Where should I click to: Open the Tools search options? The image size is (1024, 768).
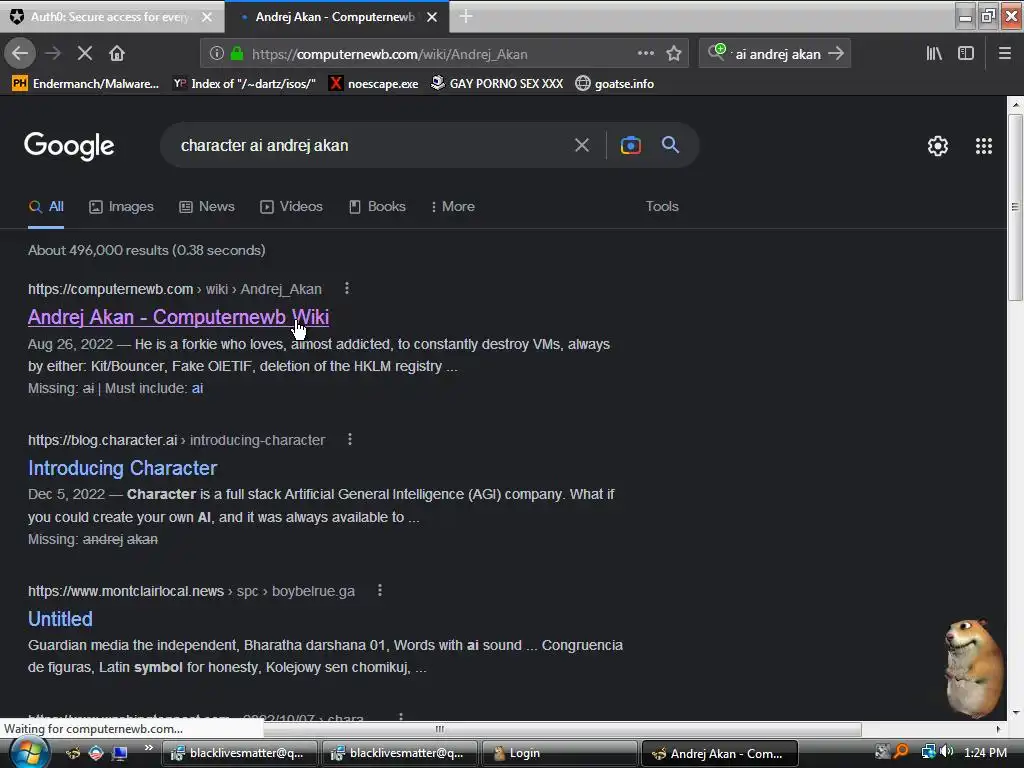coord(662,206)
